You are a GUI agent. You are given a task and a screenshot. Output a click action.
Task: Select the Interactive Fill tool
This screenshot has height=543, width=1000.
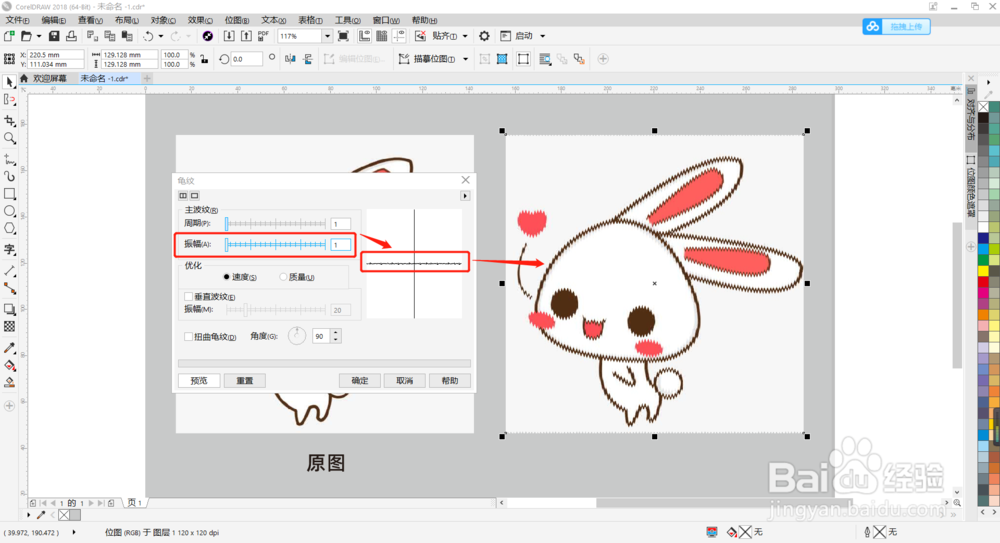tap(10, 366)
